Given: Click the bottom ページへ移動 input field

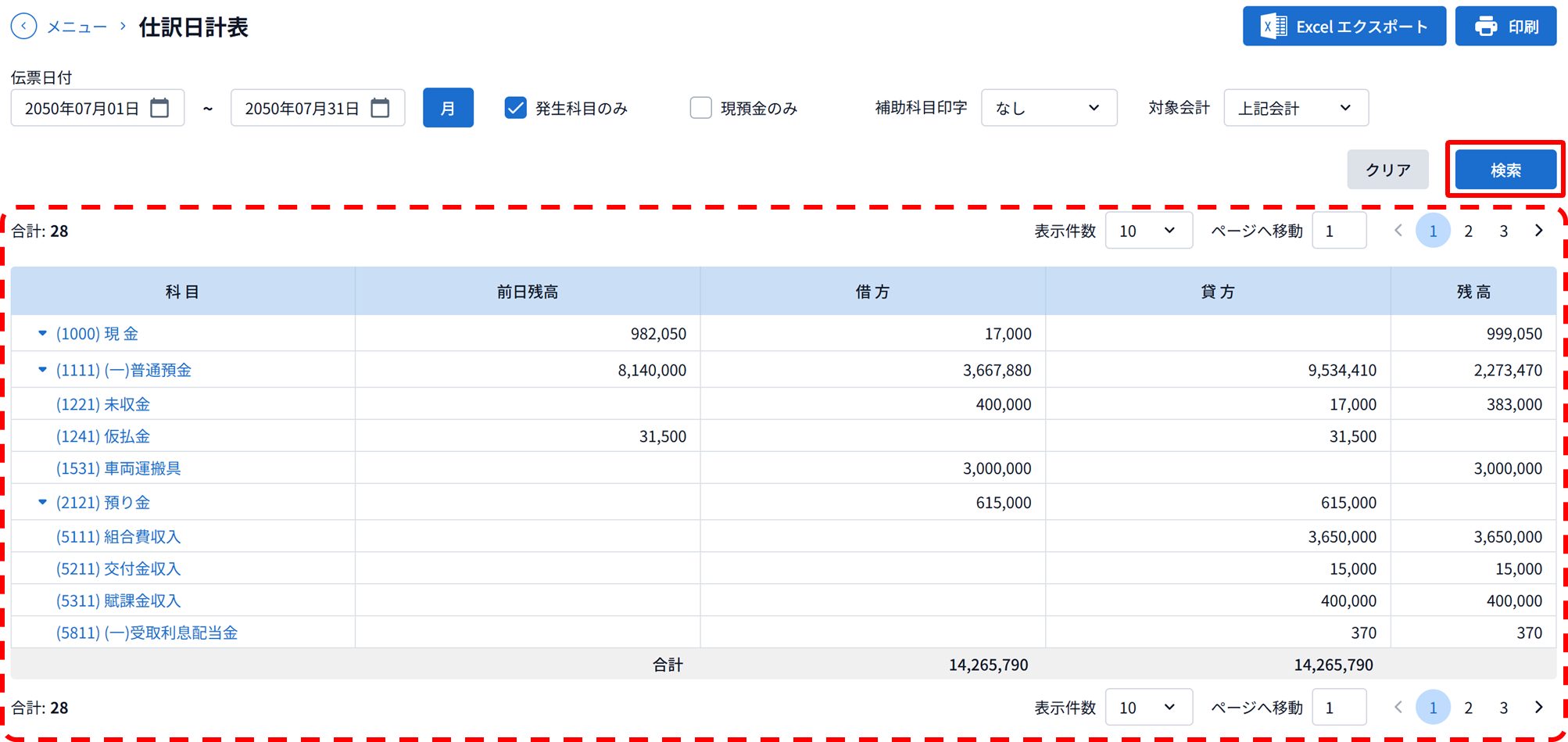Looking at the screenshot, I should click(x=1339, y=708).
